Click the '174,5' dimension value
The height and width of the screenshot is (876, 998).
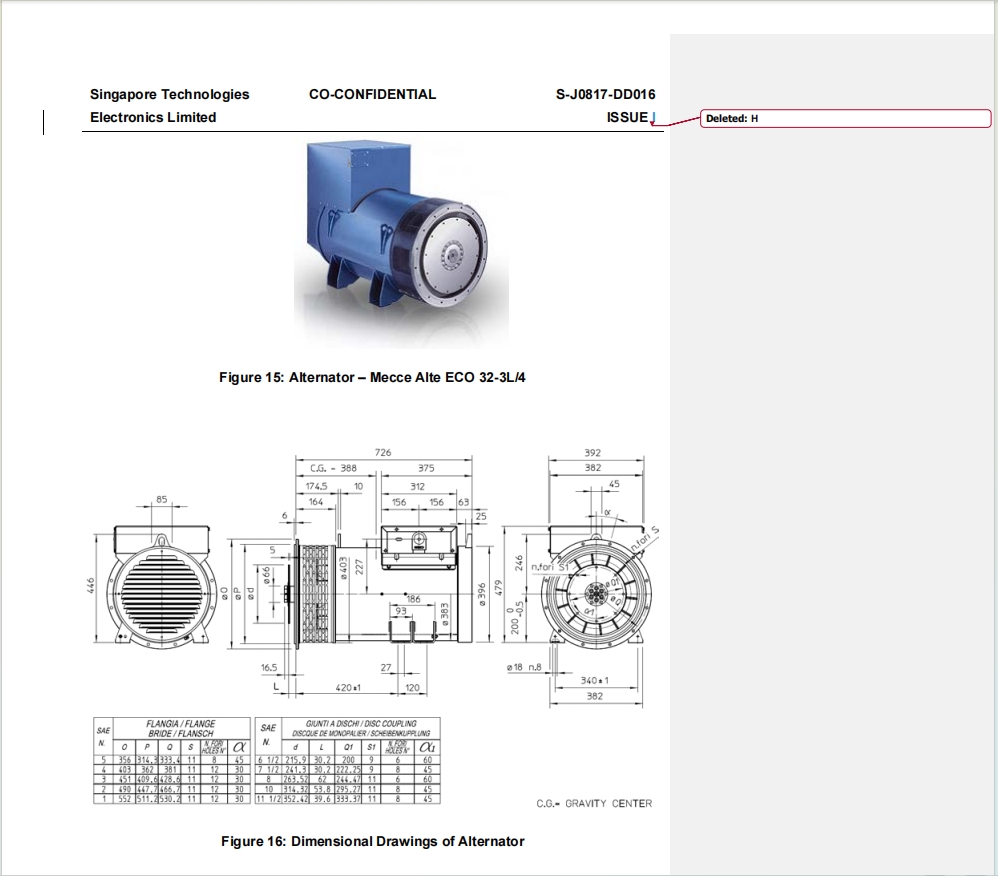(x=316, y=486)
